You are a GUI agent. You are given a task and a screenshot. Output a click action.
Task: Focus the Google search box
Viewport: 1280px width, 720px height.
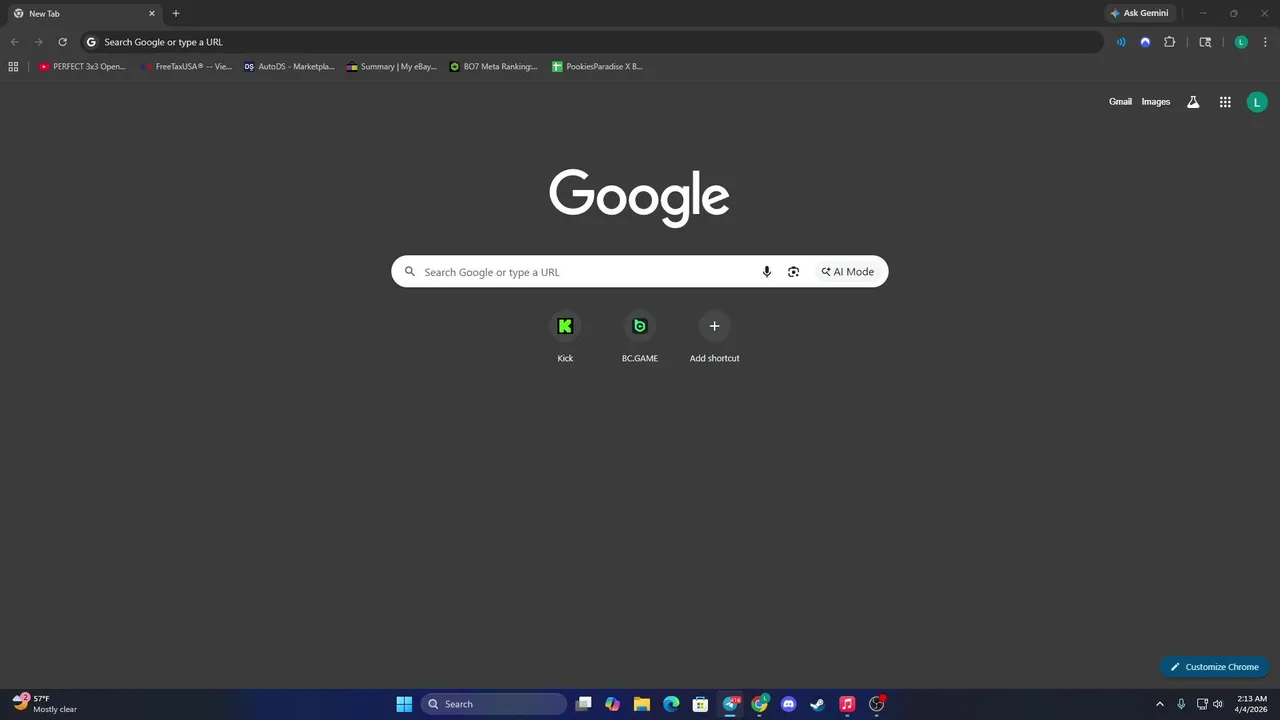[x=639, y=272]
